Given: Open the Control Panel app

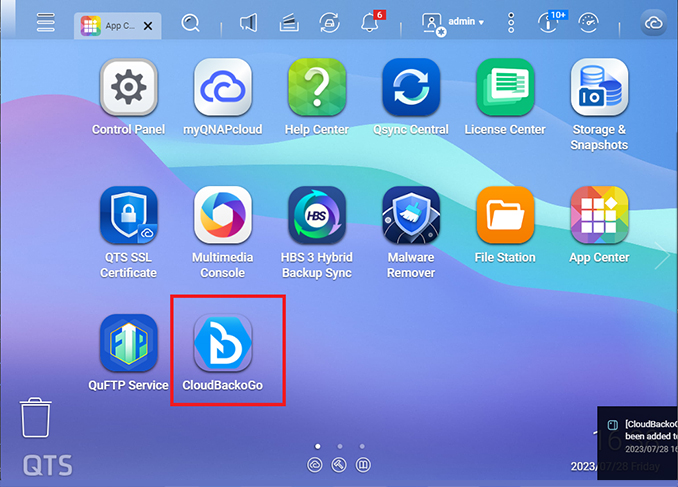Looking at the screenshot, I should click(128, 87).
